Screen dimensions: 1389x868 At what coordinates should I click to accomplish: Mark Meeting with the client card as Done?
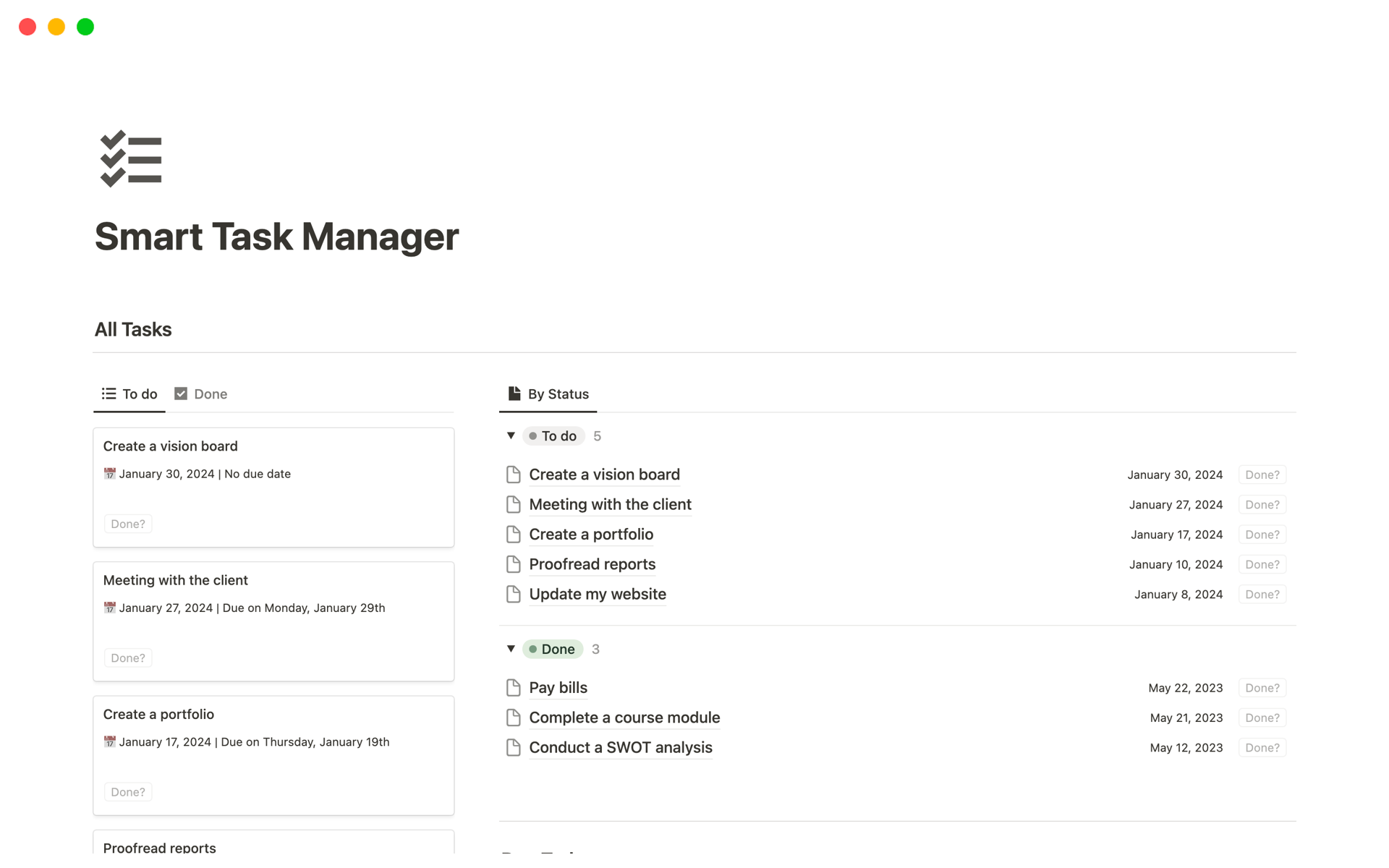pyautogui.click(x=127, y=658)
